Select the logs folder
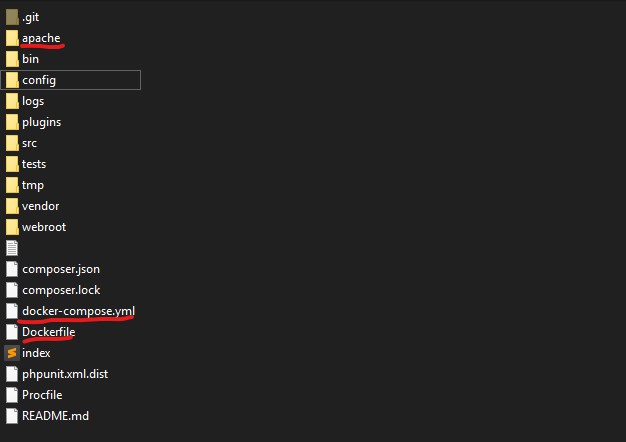The height and width of the screenshot is (442, 626). coord(32,101)
